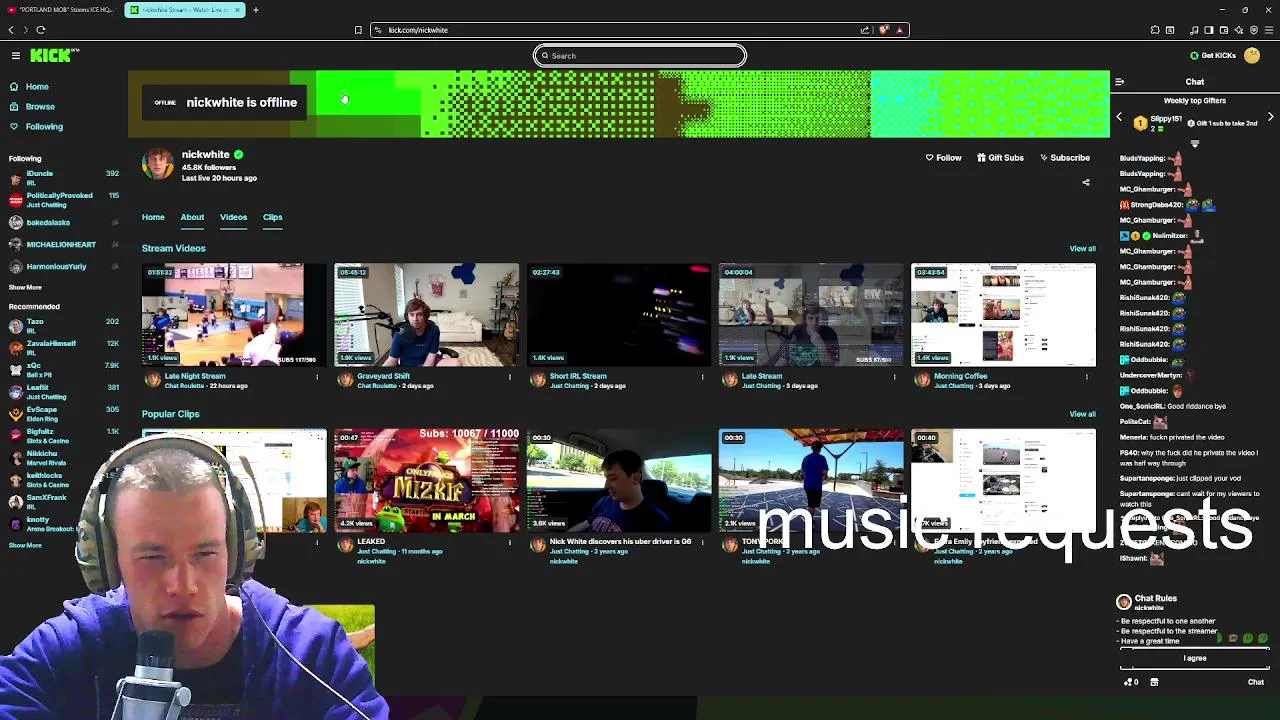Viewport: 1280px width, 720px height.
Task: Click the bookmark icon beside the address bar
Action: (x=358, y=30)
